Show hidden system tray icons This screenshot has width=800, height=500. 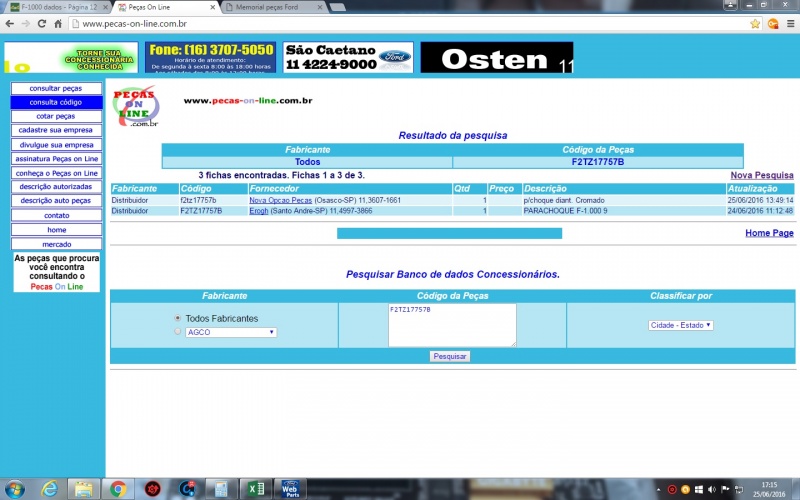coord(658,490)
